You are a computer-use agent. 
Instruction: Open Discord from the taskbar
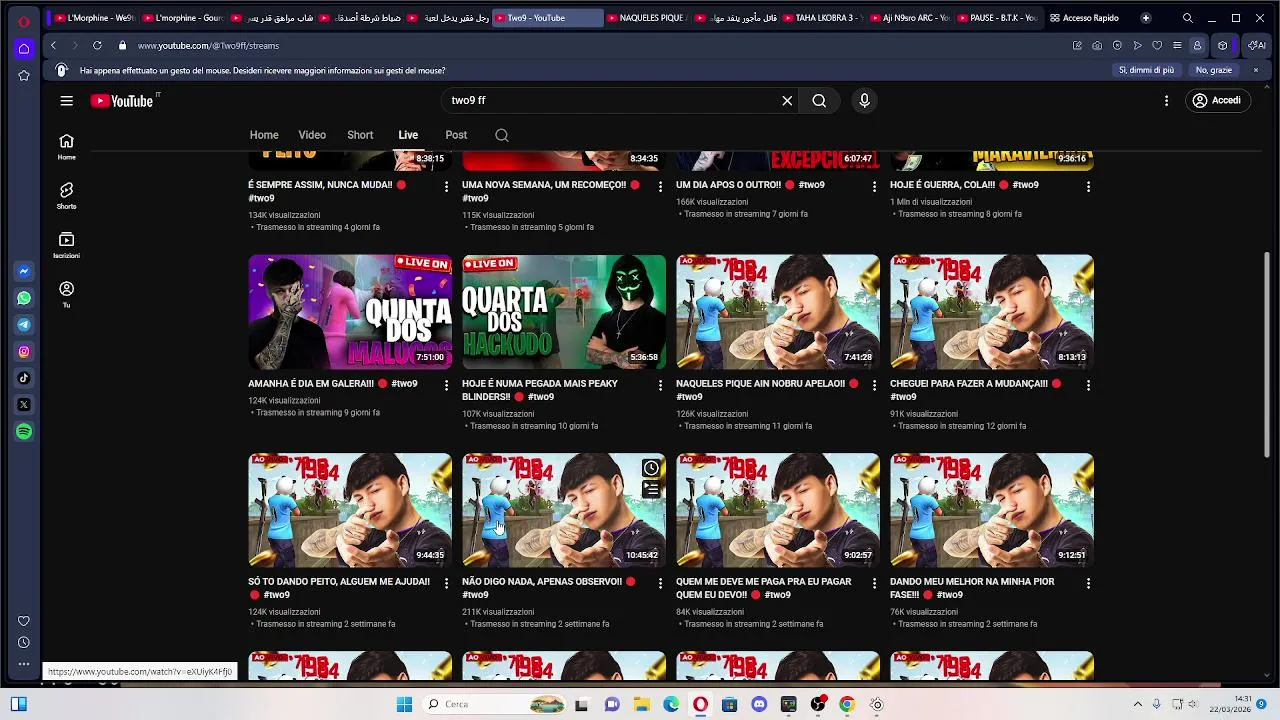[759, 704]
